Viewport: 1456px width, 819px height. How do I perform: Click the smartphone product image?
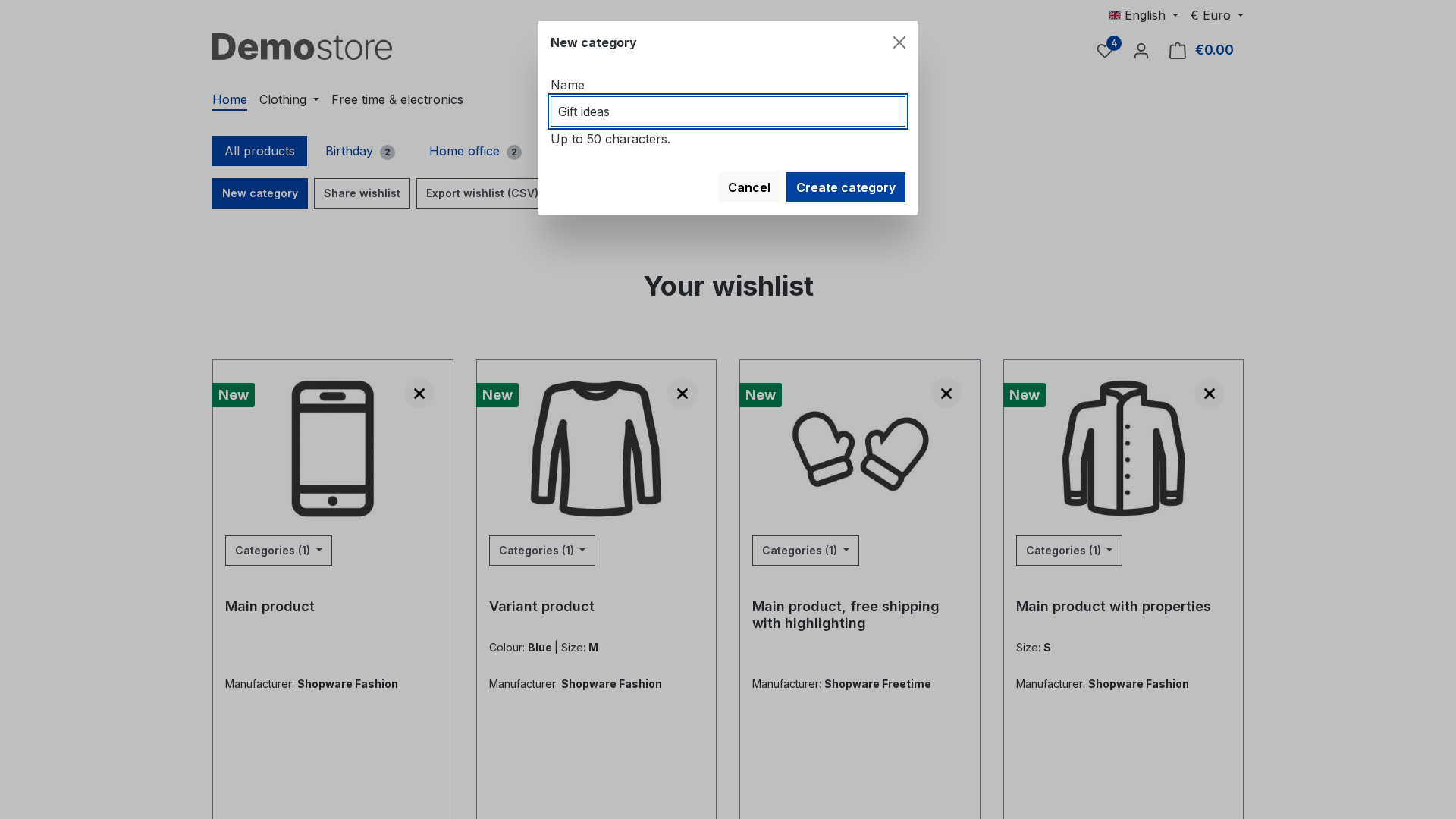coord(333,449)
